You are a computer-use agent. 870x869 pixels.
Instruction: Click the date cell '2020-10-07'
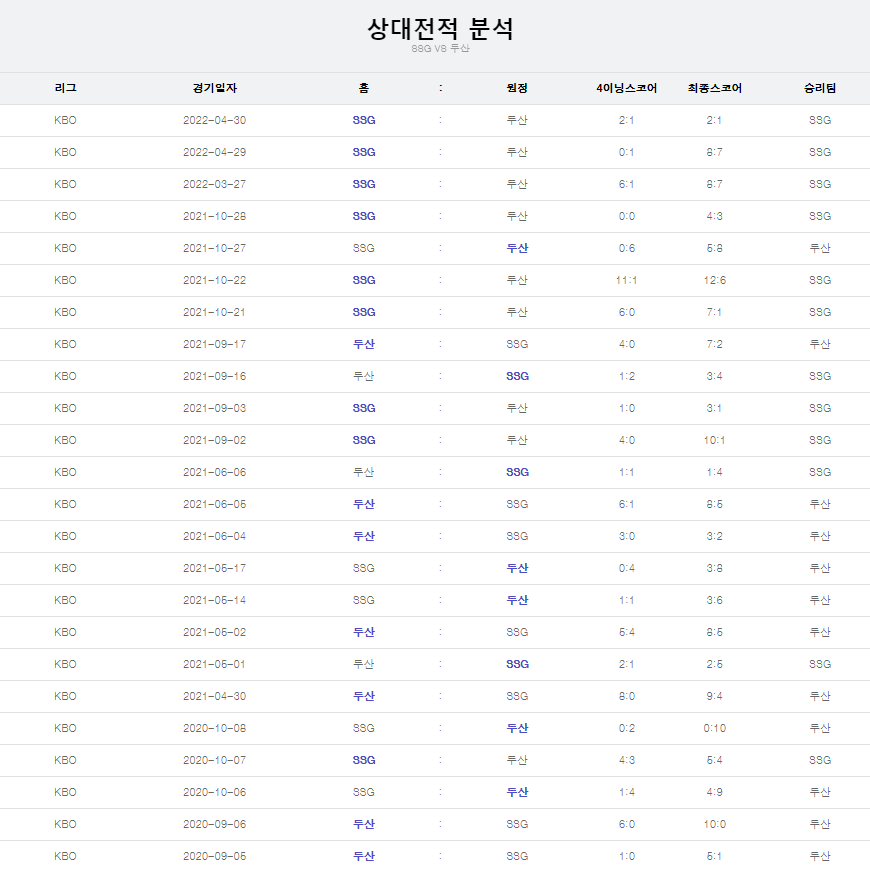[x=215, y=760]
